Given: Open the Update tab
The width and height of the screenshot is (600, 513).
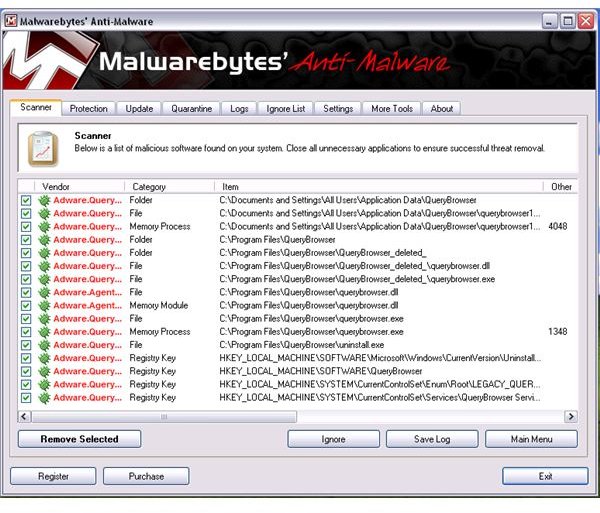Looking at the screenshot, I should click(x=139, y=109).
